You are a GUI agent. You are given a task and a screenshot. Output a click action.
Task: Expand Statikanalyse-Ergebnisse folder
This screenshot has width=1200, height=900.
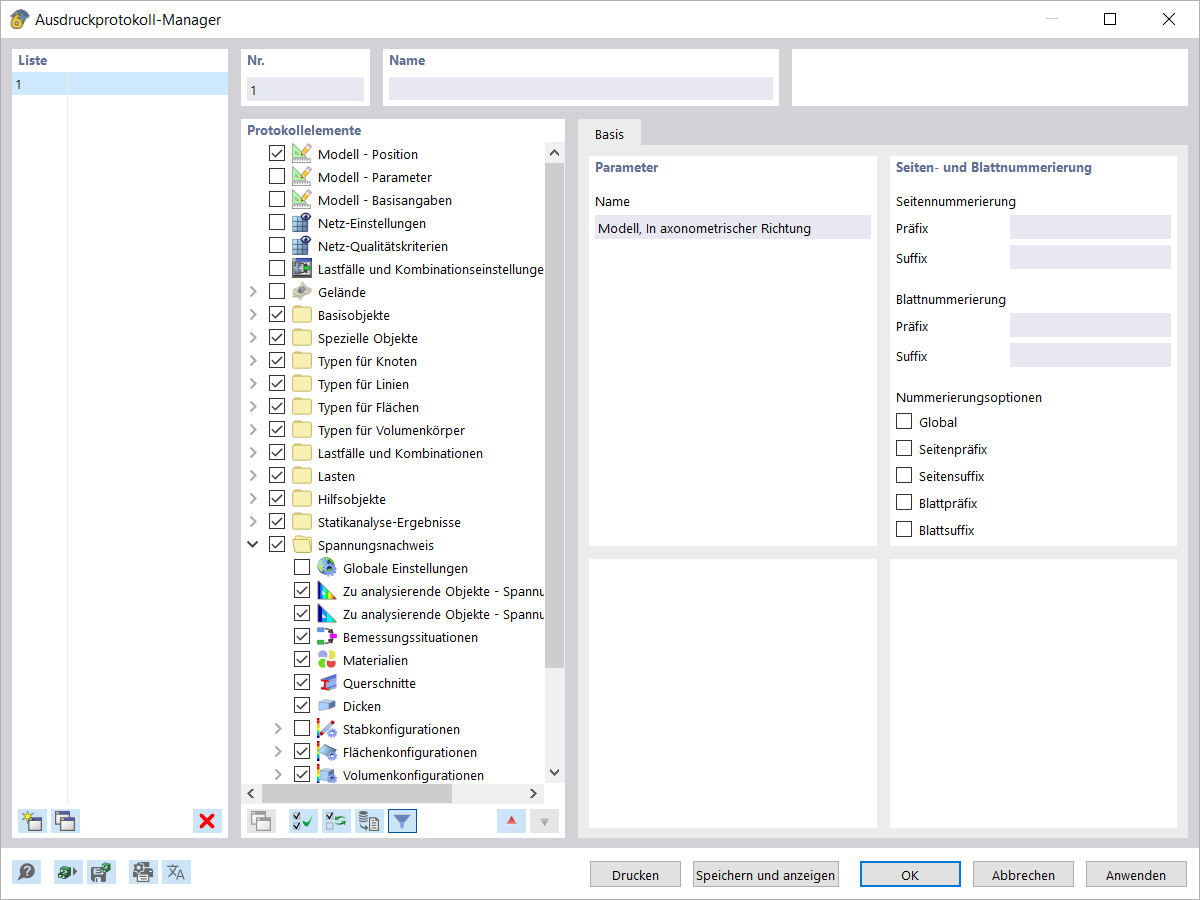coord(253,522)
